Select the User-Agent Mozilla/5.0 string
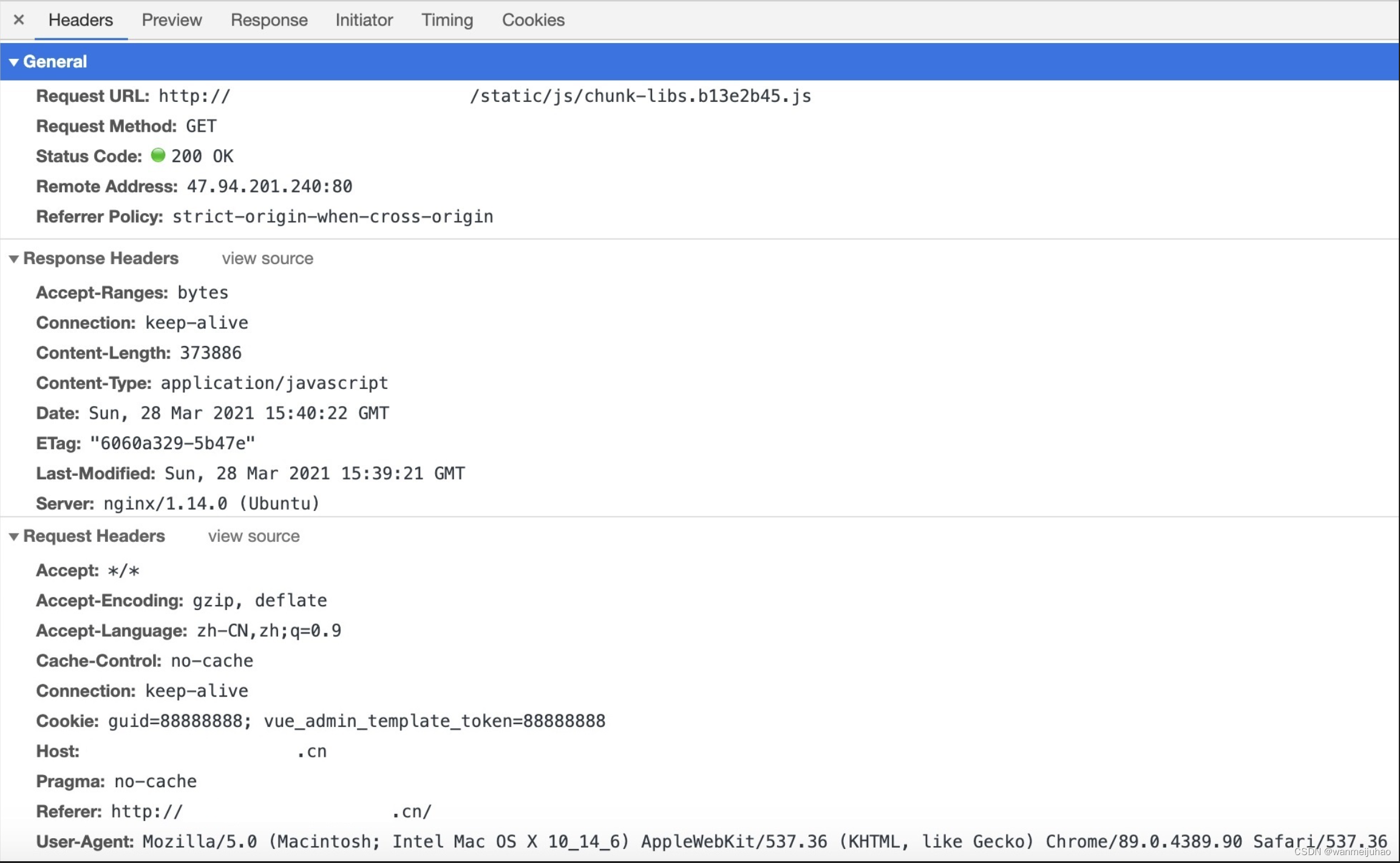 point(765,842)
